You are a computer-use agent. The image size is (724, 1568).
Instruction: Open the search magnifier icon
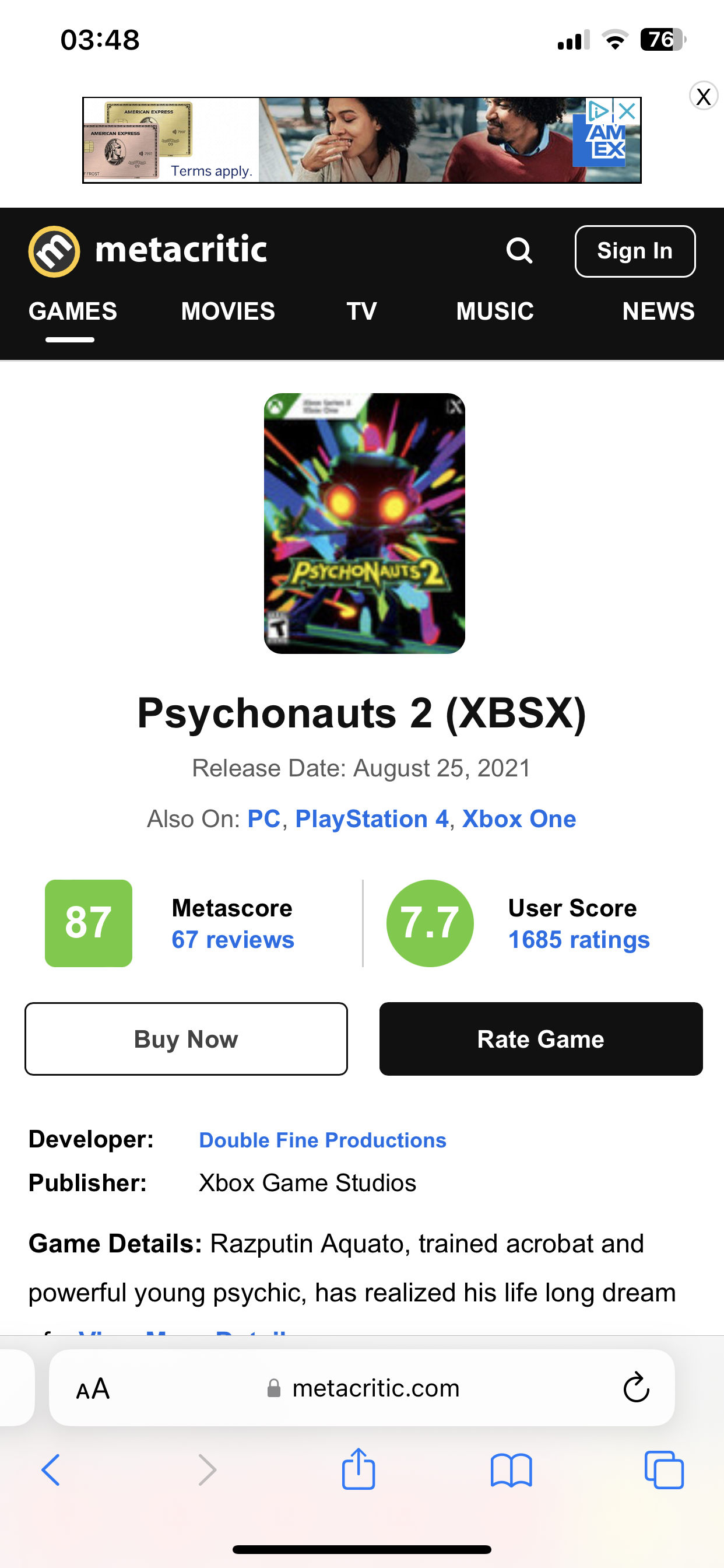coord(519,250)
